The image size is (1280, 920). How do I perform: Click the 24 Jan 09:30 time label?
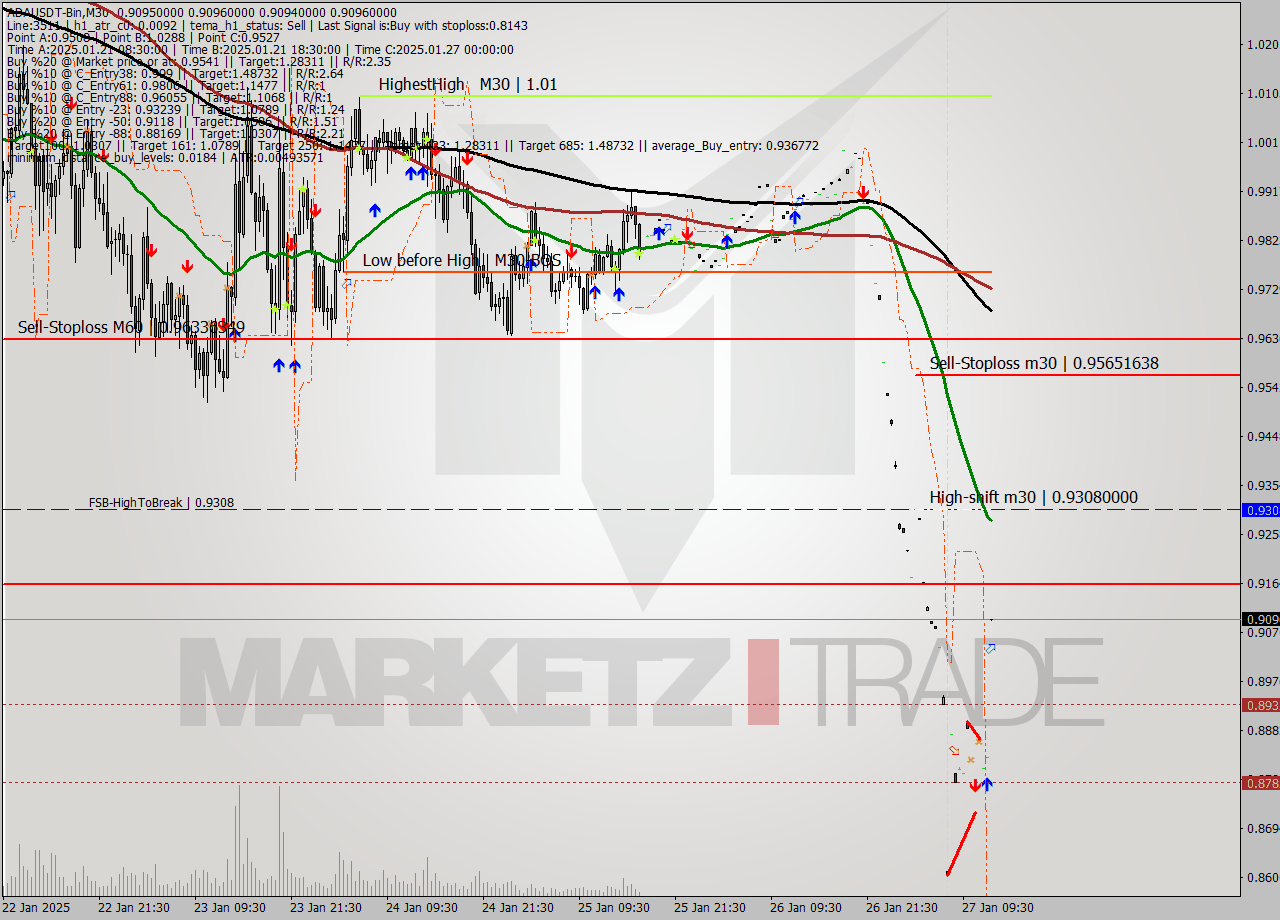pos(422,908)
